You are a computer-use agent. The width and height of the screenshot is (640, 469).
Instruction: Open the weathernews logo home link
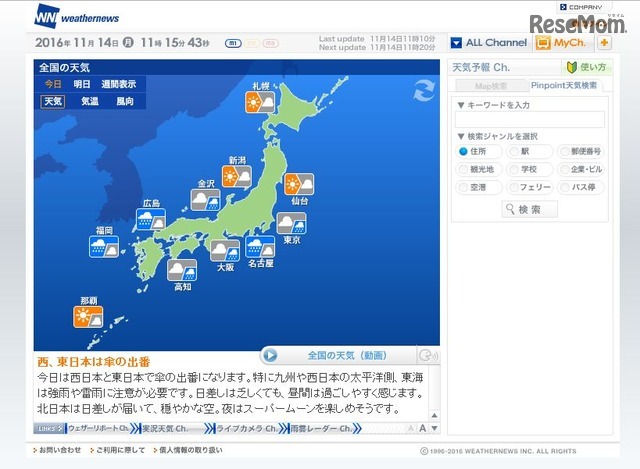coord(77,17)
